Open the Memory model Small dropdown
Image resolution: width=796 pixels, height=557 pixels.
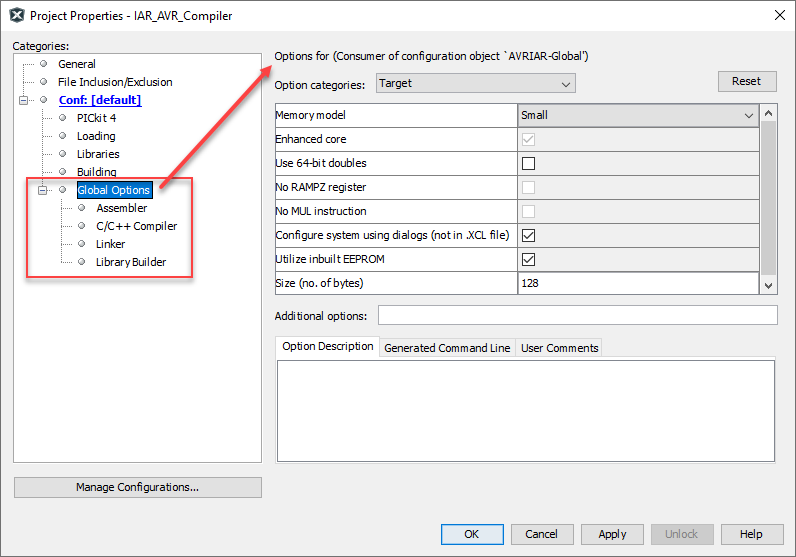639,115
